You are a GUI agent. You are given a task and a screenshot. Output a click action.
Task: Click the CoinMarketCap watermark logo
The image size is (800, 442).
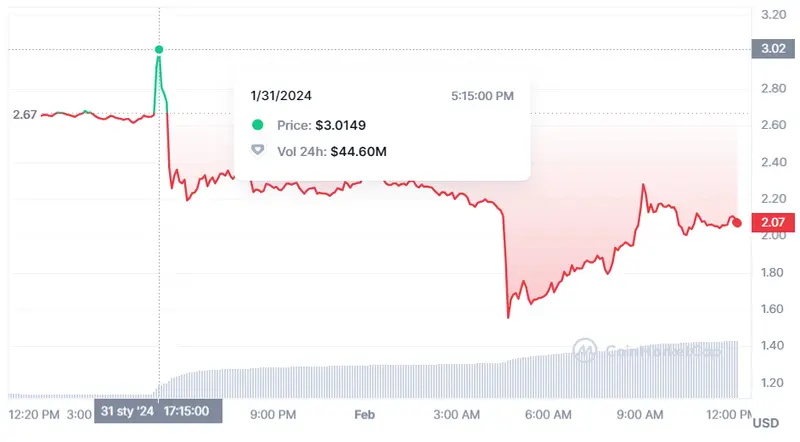(x=584, y=350)
